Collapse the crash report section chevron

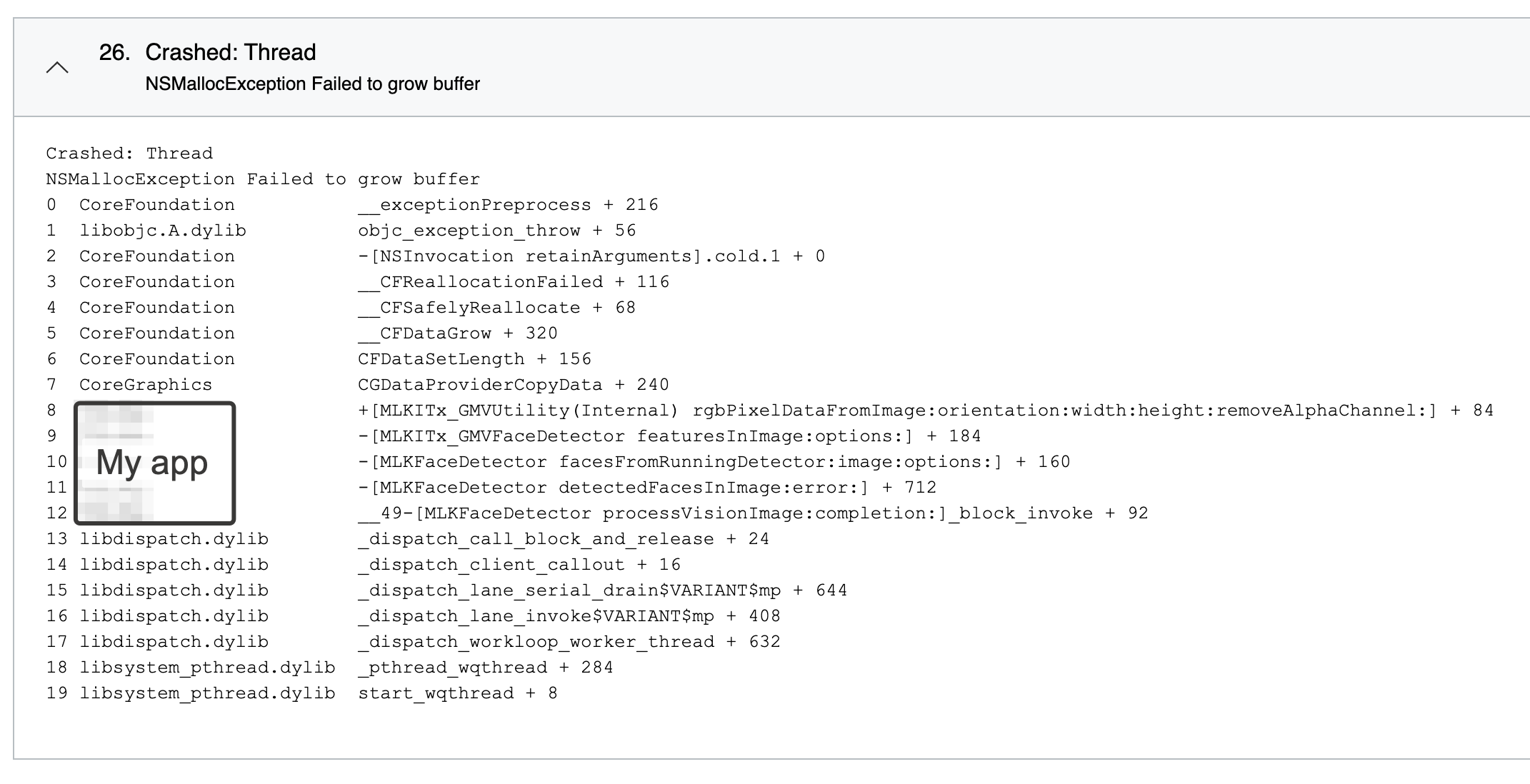tap(56, 67)
